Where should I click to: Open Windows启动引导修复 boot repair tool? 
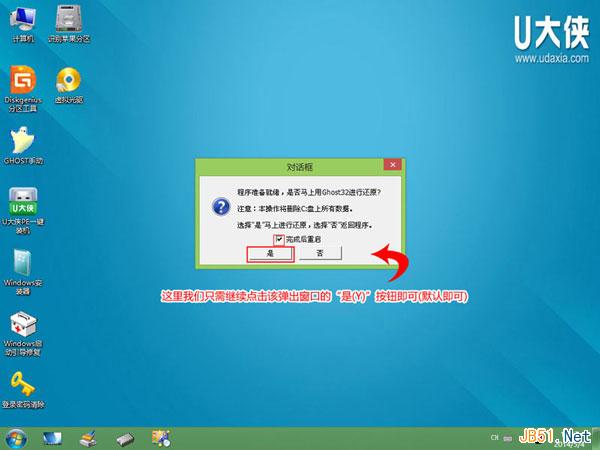(22, 325)
